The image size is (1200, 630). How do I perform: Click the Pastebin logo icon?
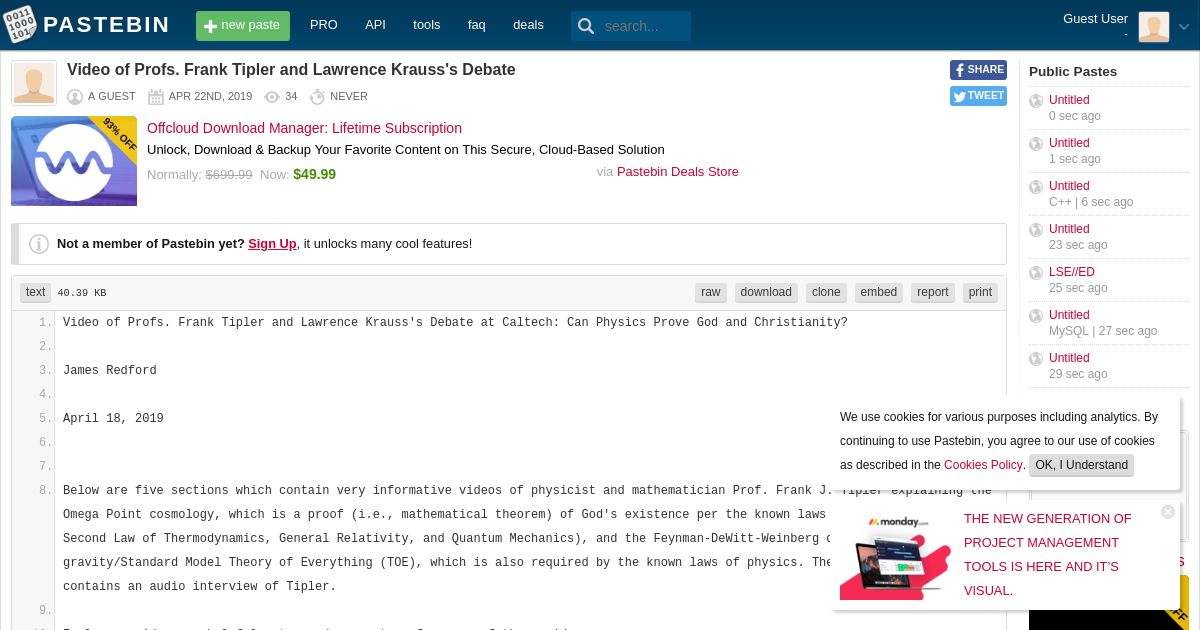[20, 25]
